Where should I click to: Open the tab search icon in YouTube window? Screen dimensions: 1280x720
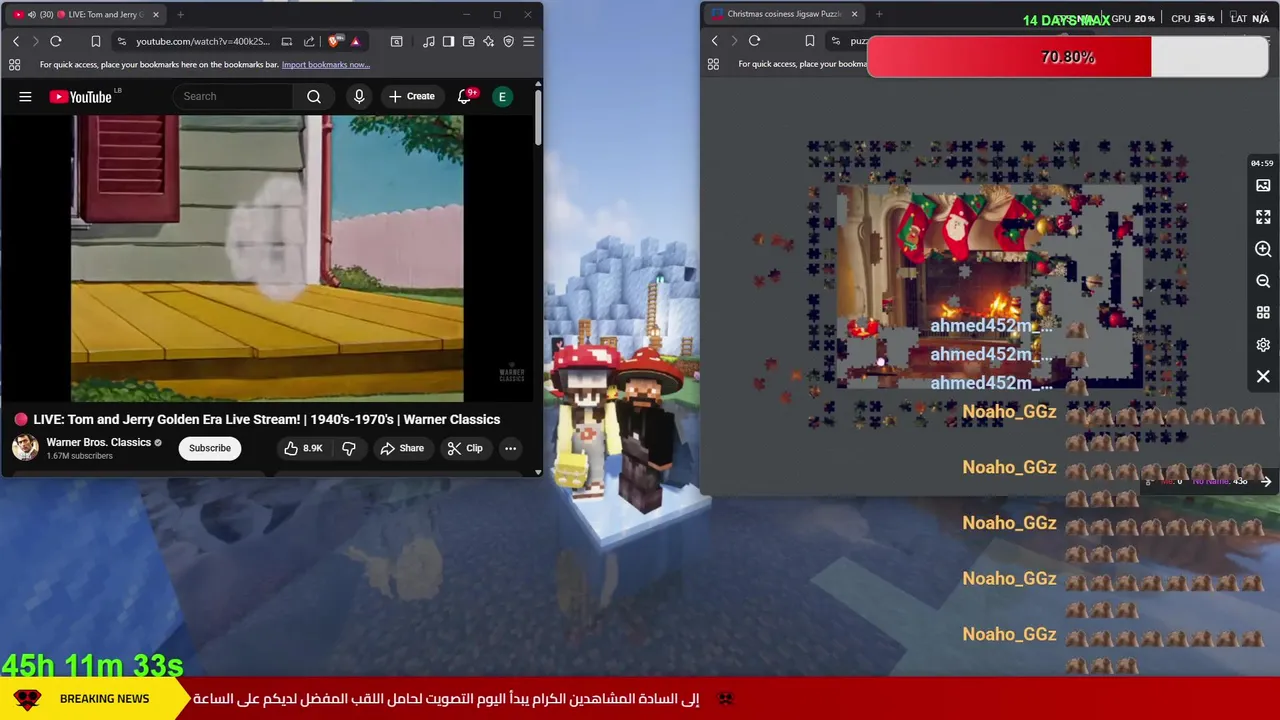(397, 41)
